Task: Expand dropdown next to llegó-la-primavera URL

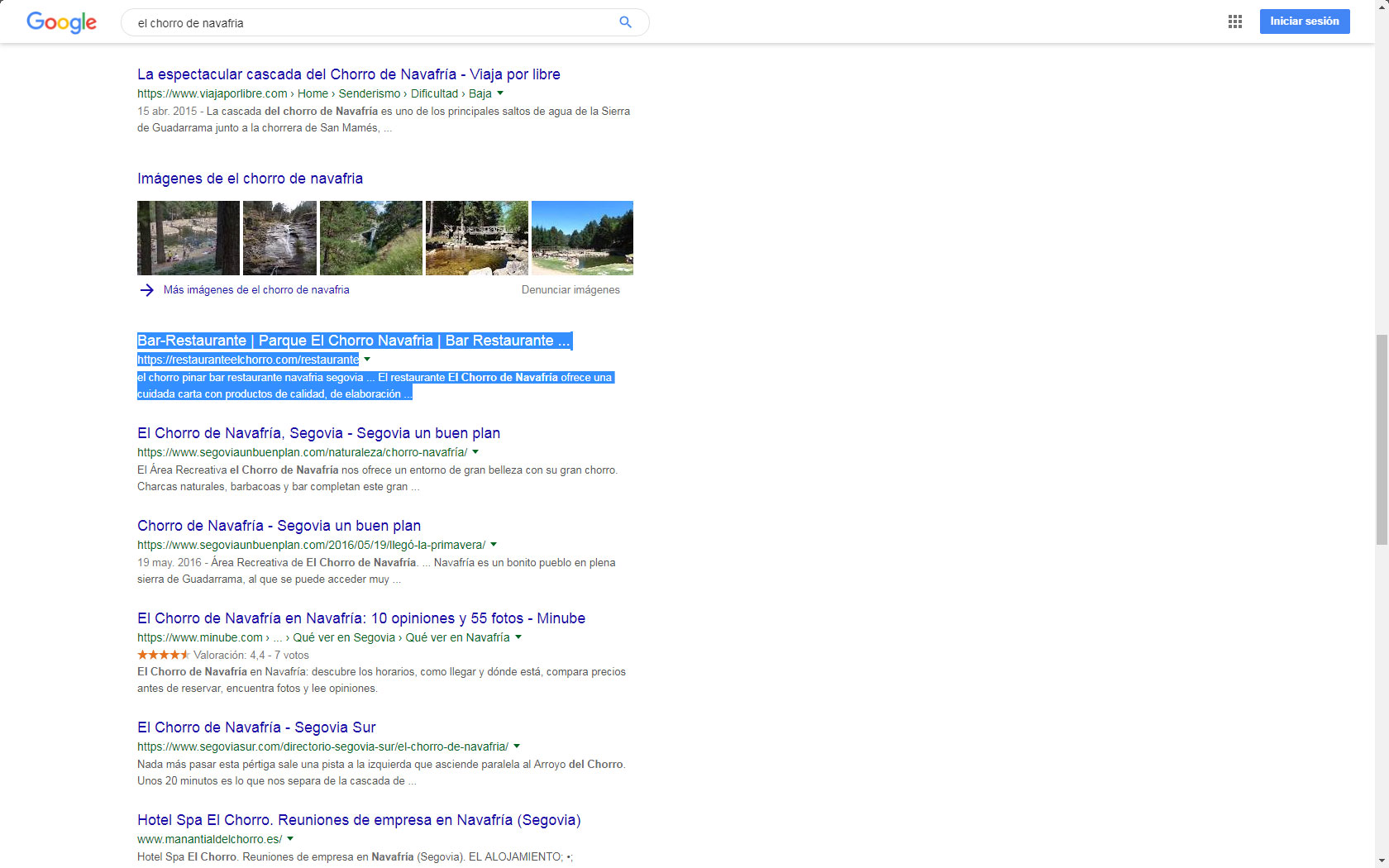Action: [x=494, y=545]
